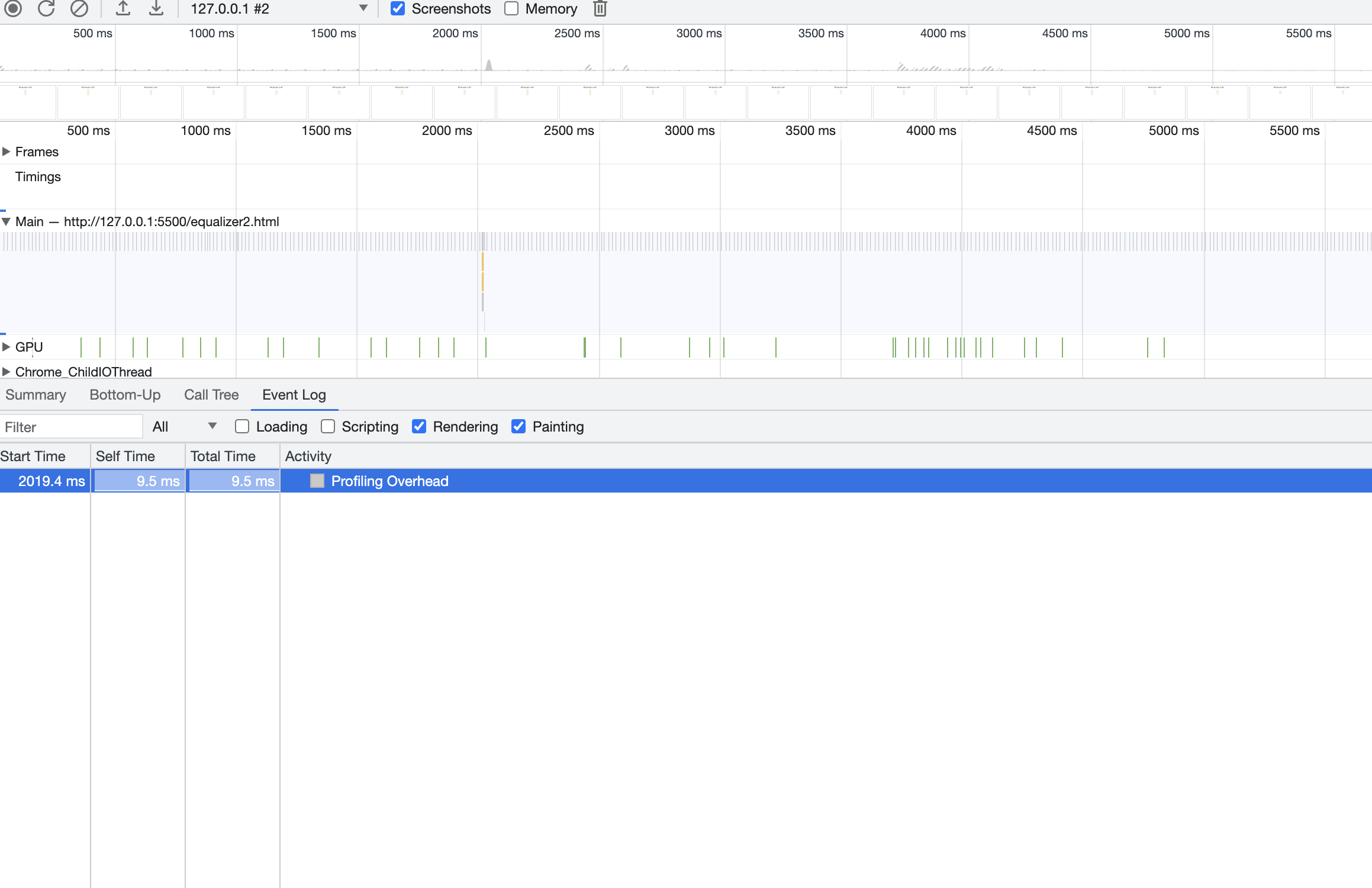Sort by Self Time column header
1372x888 pixels.
[125, 456]
